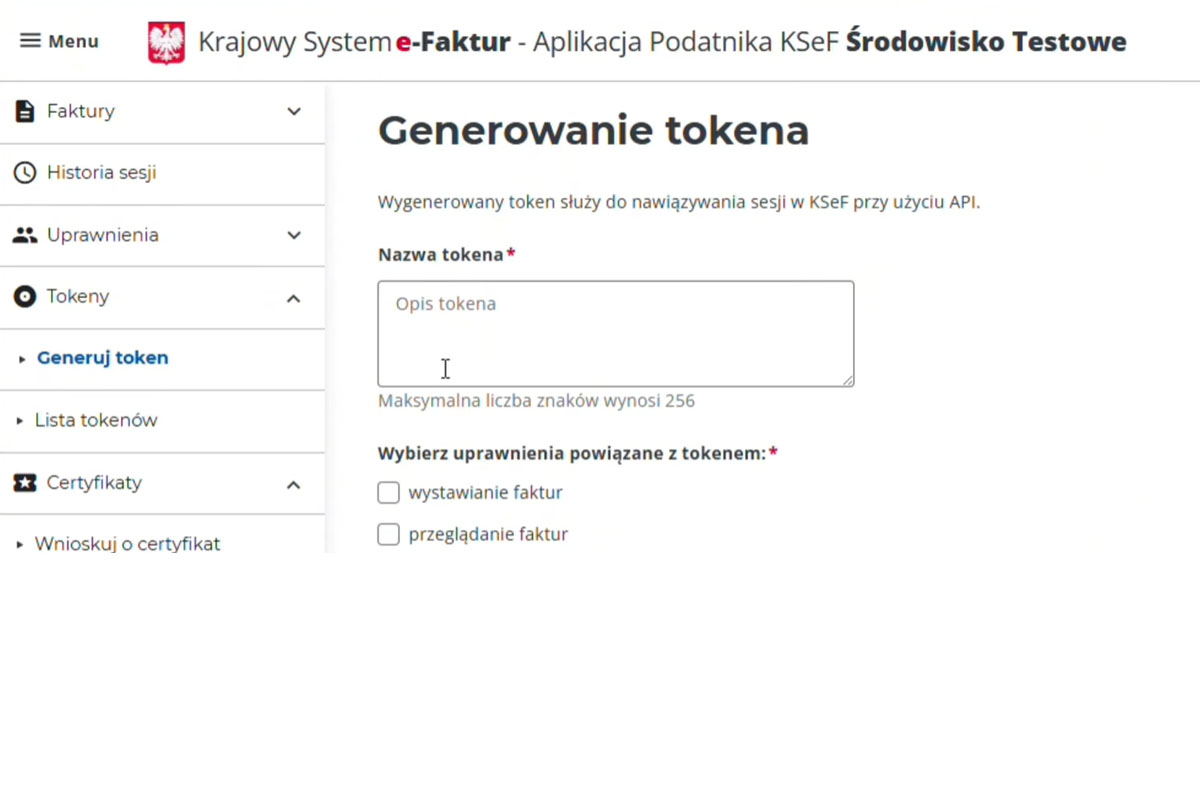Collapse the Tokeny section chevron
Viewport: 1200px width, 800px height.
click(294, 298)
